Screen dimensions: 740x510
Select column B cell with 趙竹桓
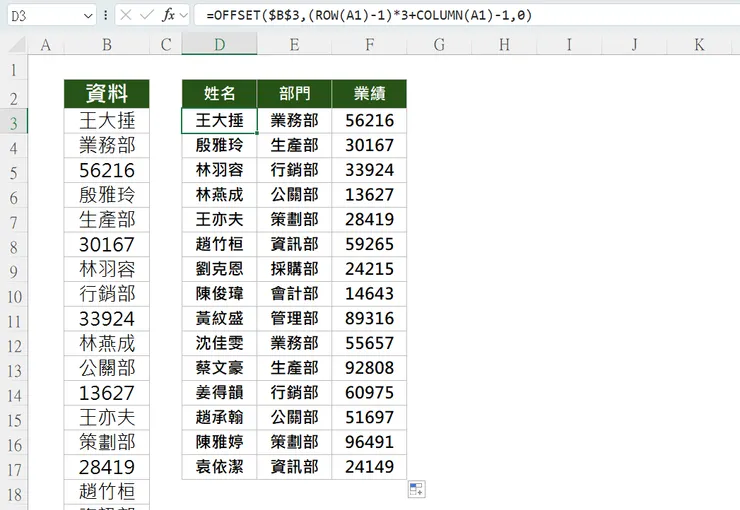[x=107, y=492]
